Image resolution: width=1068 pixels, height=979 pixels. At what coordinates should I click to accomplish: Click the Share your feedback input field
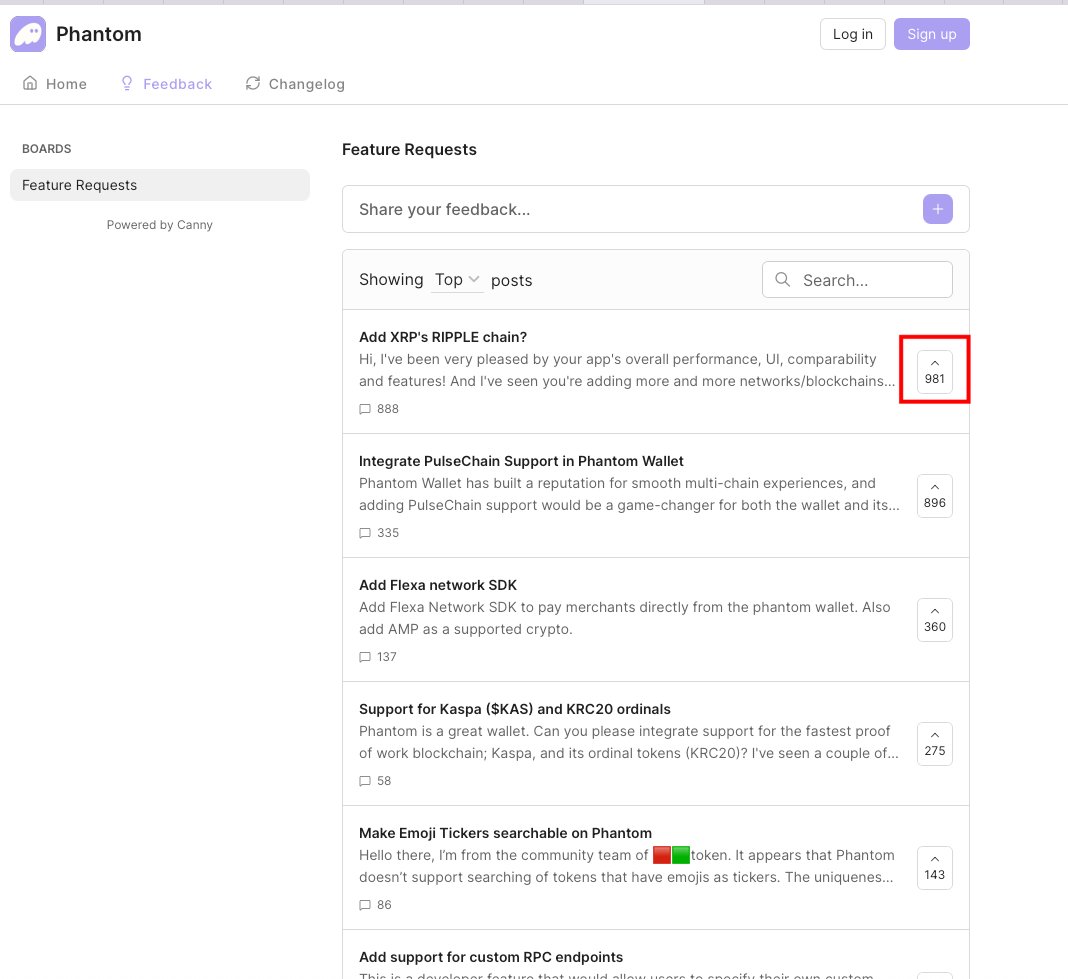pyautogui.click(x=633, y=209)
